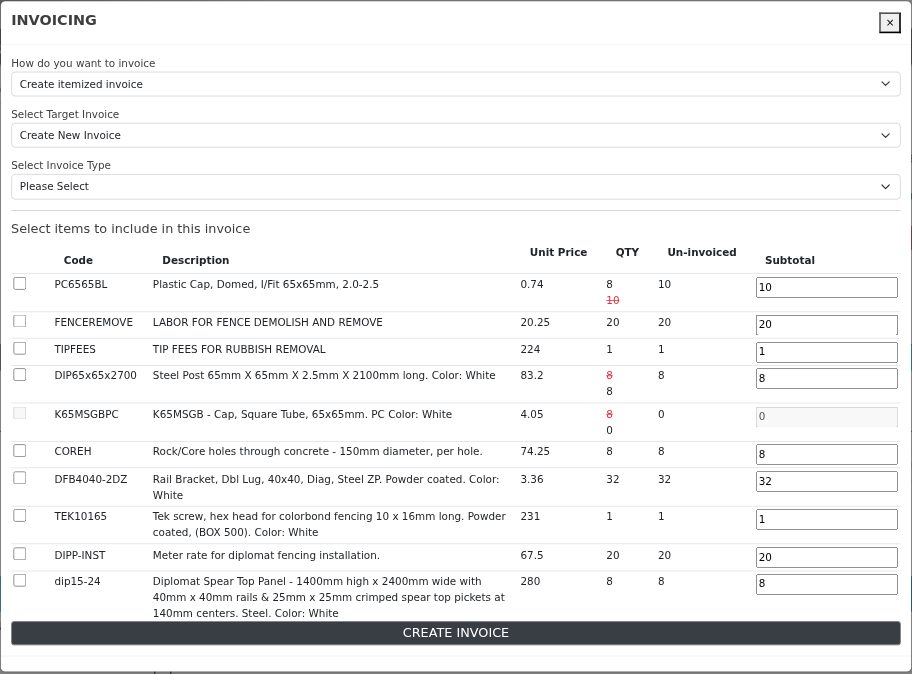The height and width of the screenshot is (674, 912).
Task: Enable the DIPP-INST installation row checkbox
Action: 20,554
